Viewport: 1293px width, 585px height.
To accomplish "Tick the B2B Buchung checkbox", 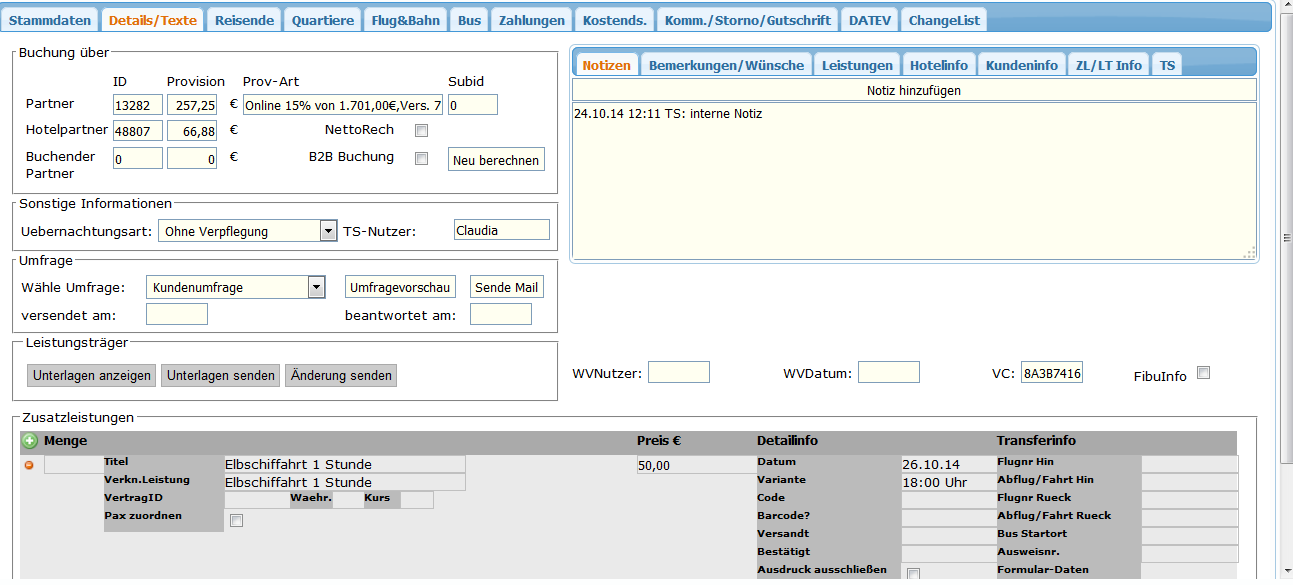I will coord(421,158).
